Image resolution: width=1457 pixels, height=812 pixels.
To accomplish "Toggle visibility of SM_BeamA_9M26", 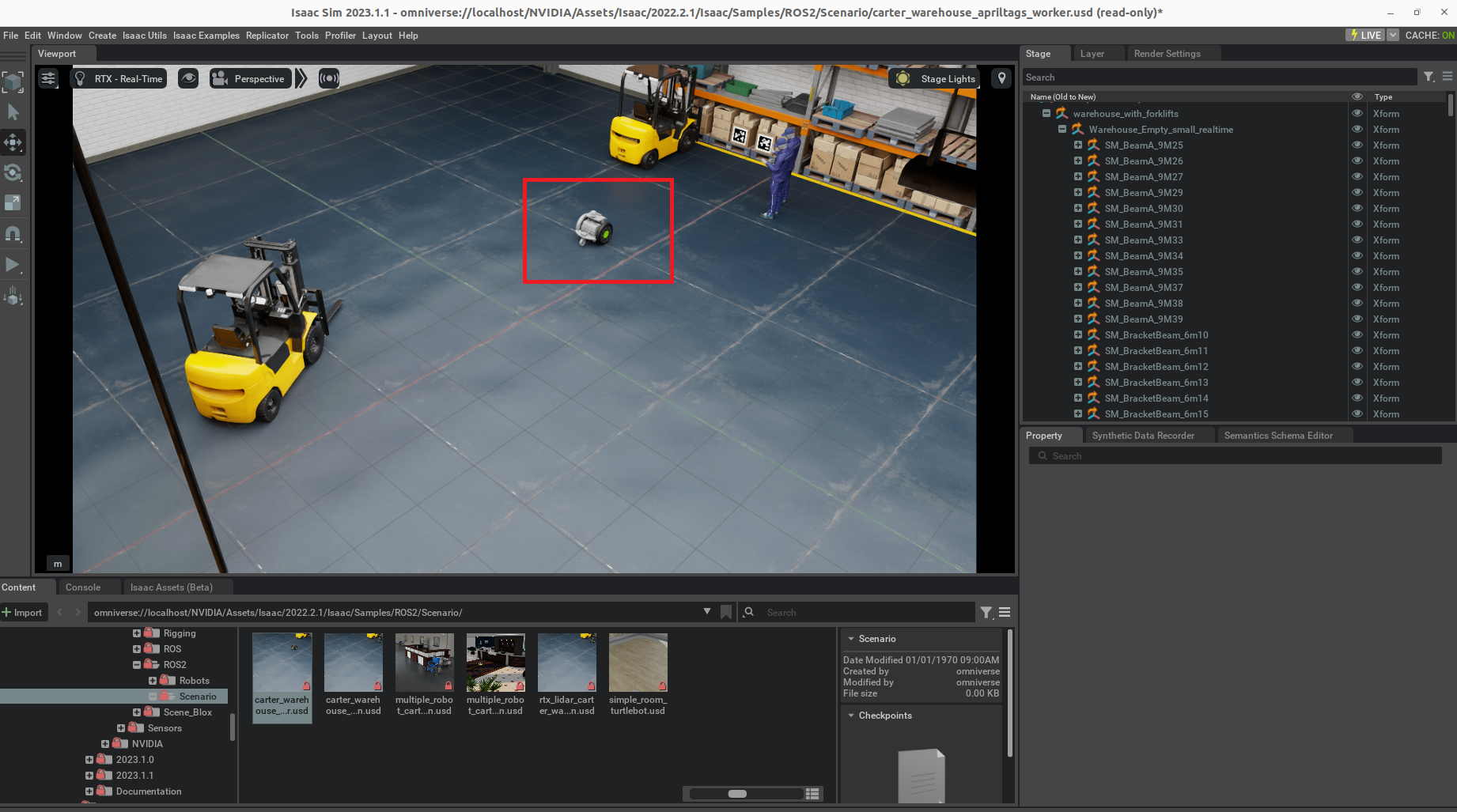I will 1357,161.
